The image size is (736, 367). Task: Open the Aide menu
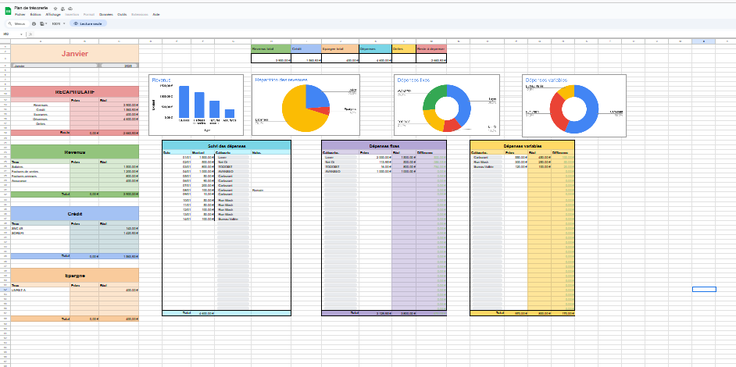(156, 15)
